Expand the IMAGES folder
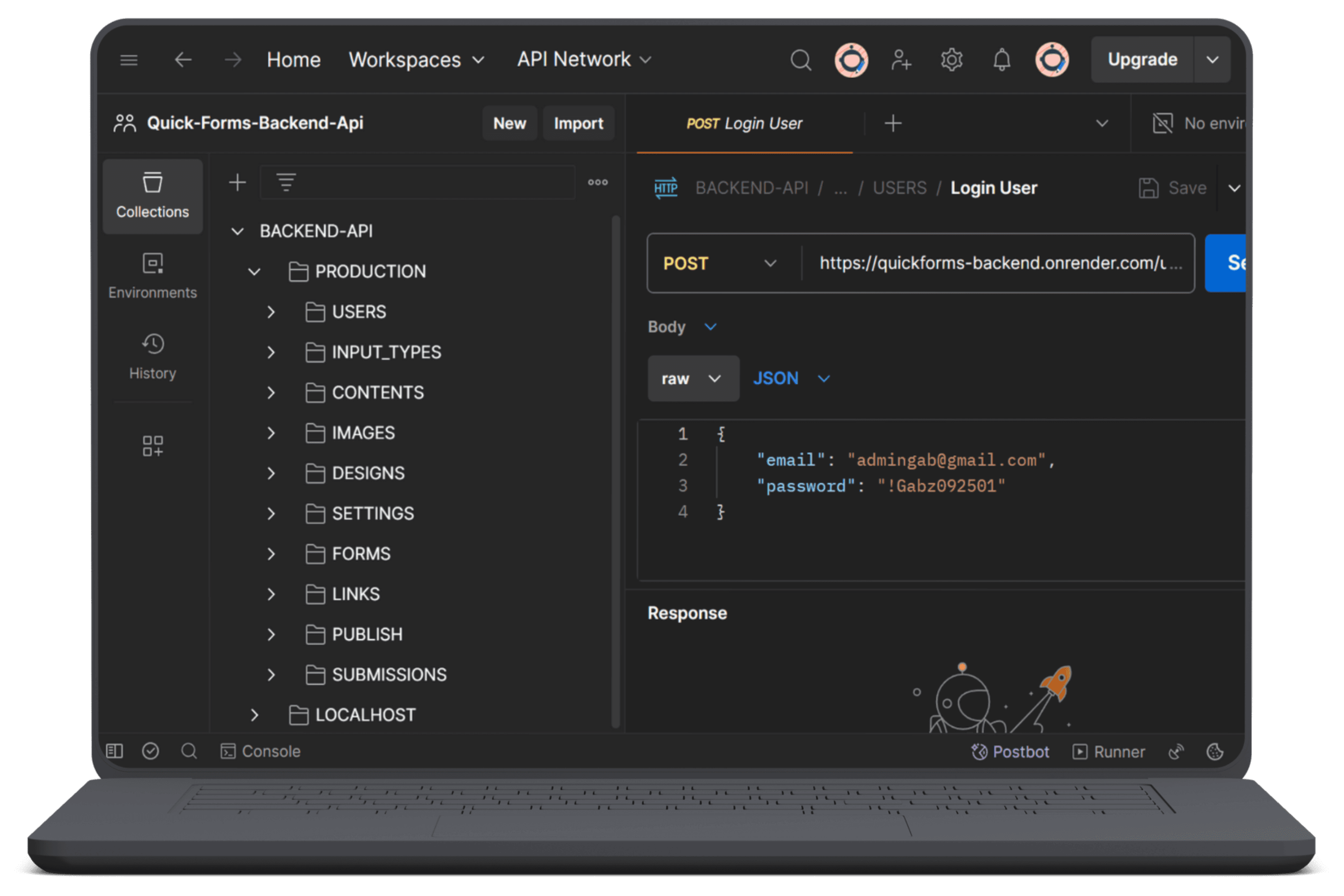The image size is (1344, 896). (x=271, y=433)
